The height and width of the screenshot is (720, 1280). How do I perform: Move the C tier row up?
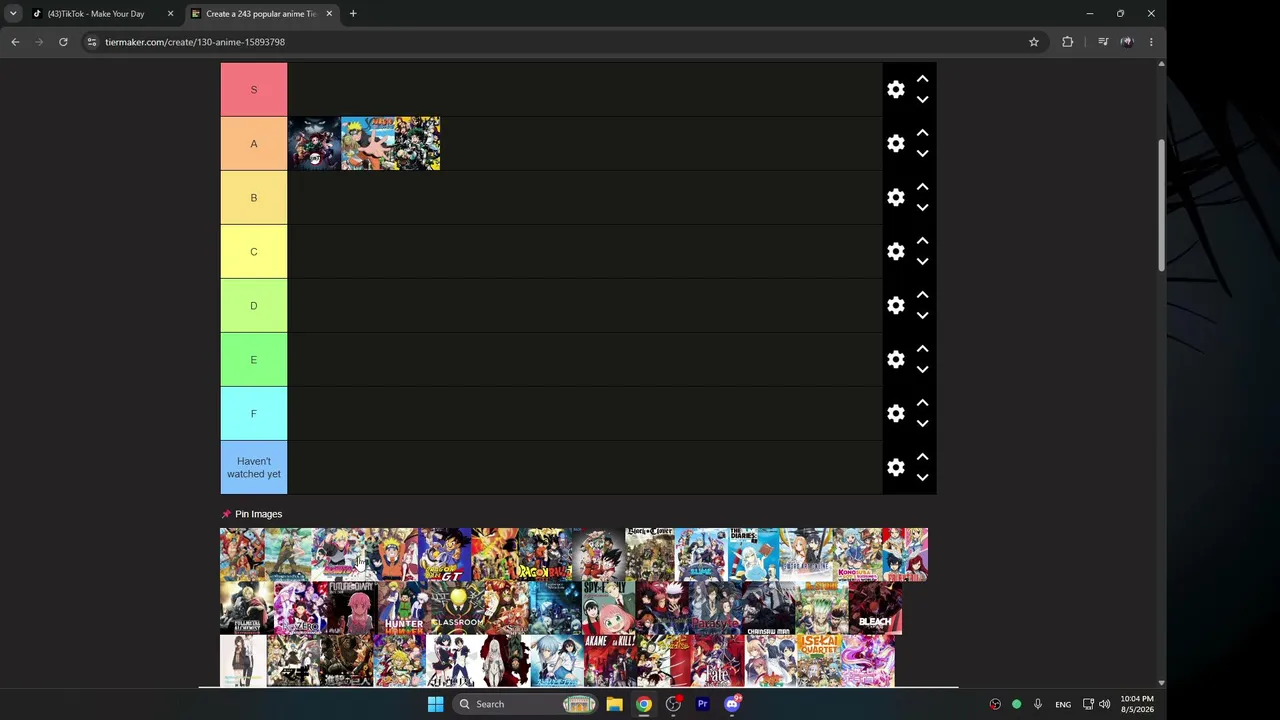click(922, 241)
